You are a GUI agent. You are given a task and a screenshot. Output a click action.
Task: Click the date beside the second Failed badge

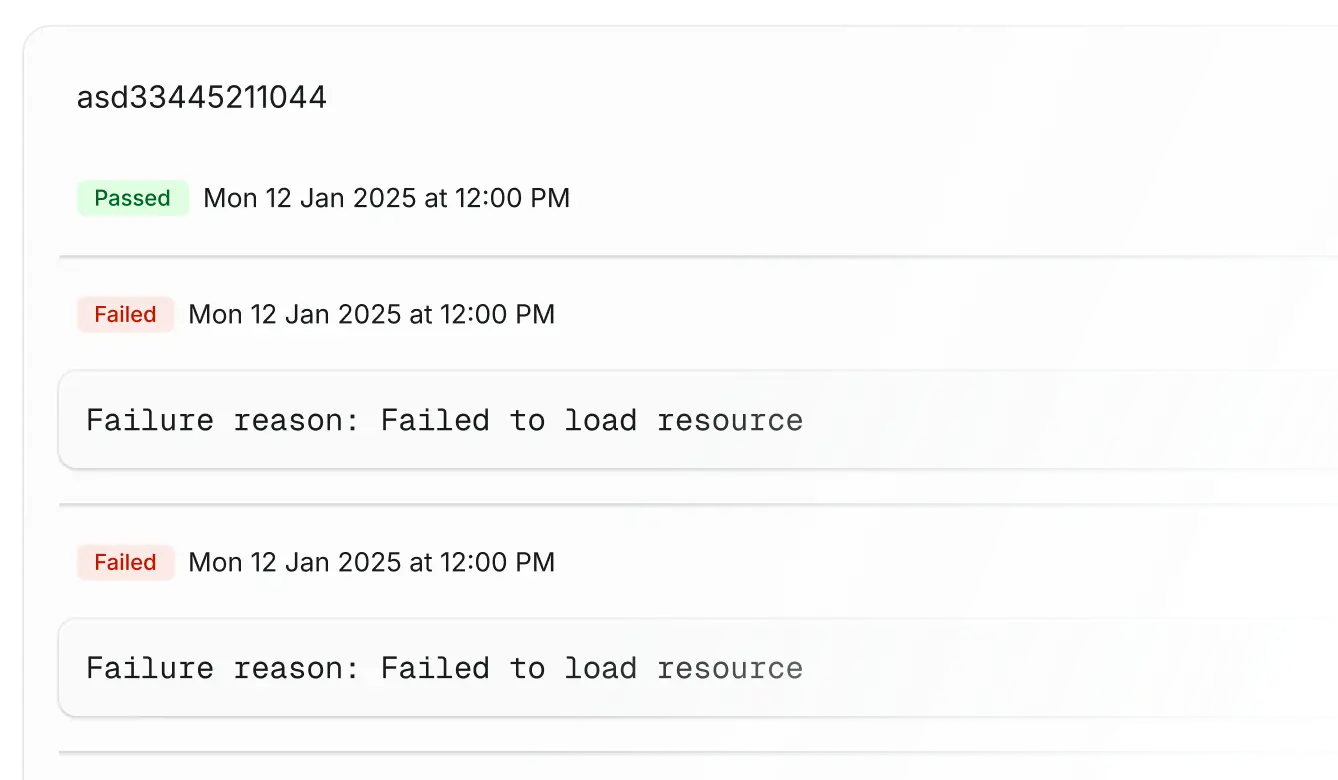point(295,562)
